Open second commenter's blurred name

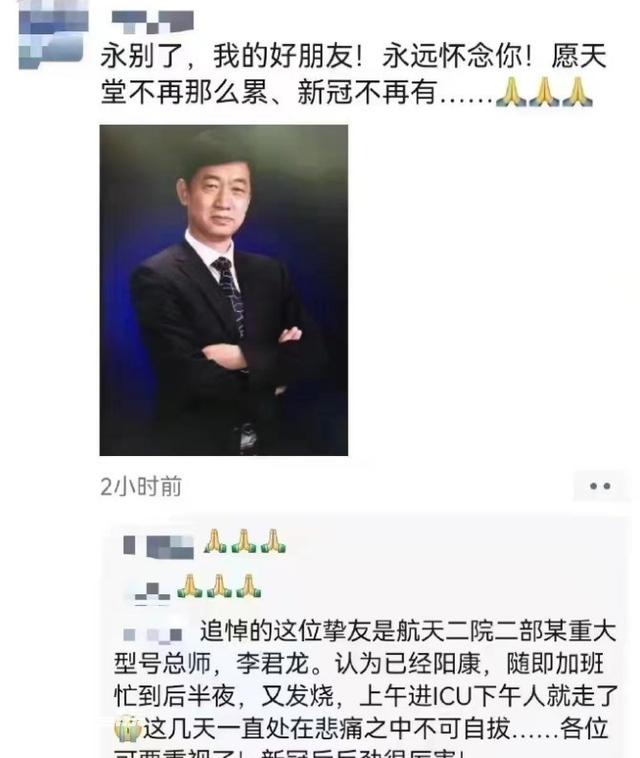coord(152,592)
